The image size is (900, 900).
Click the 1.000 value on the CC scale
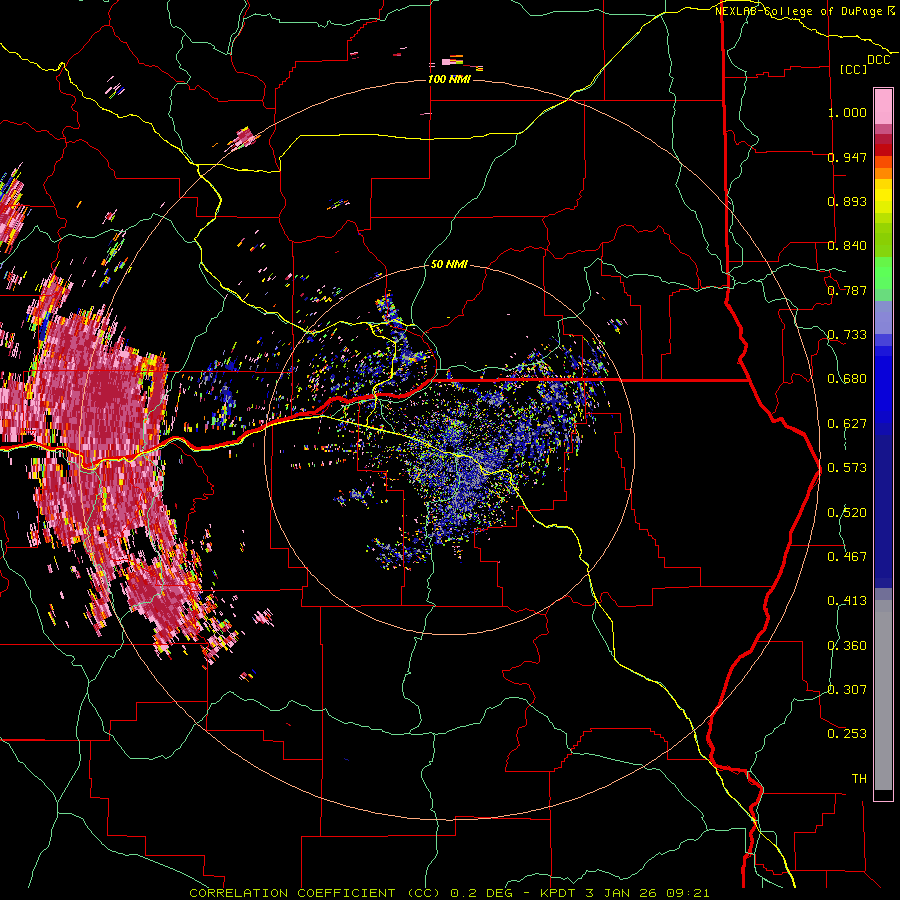tap(847, 112)
